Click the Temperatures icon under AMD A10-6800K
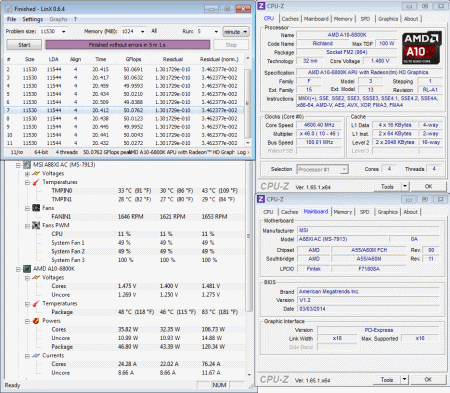Screen dimensions: 450x393 36,303
